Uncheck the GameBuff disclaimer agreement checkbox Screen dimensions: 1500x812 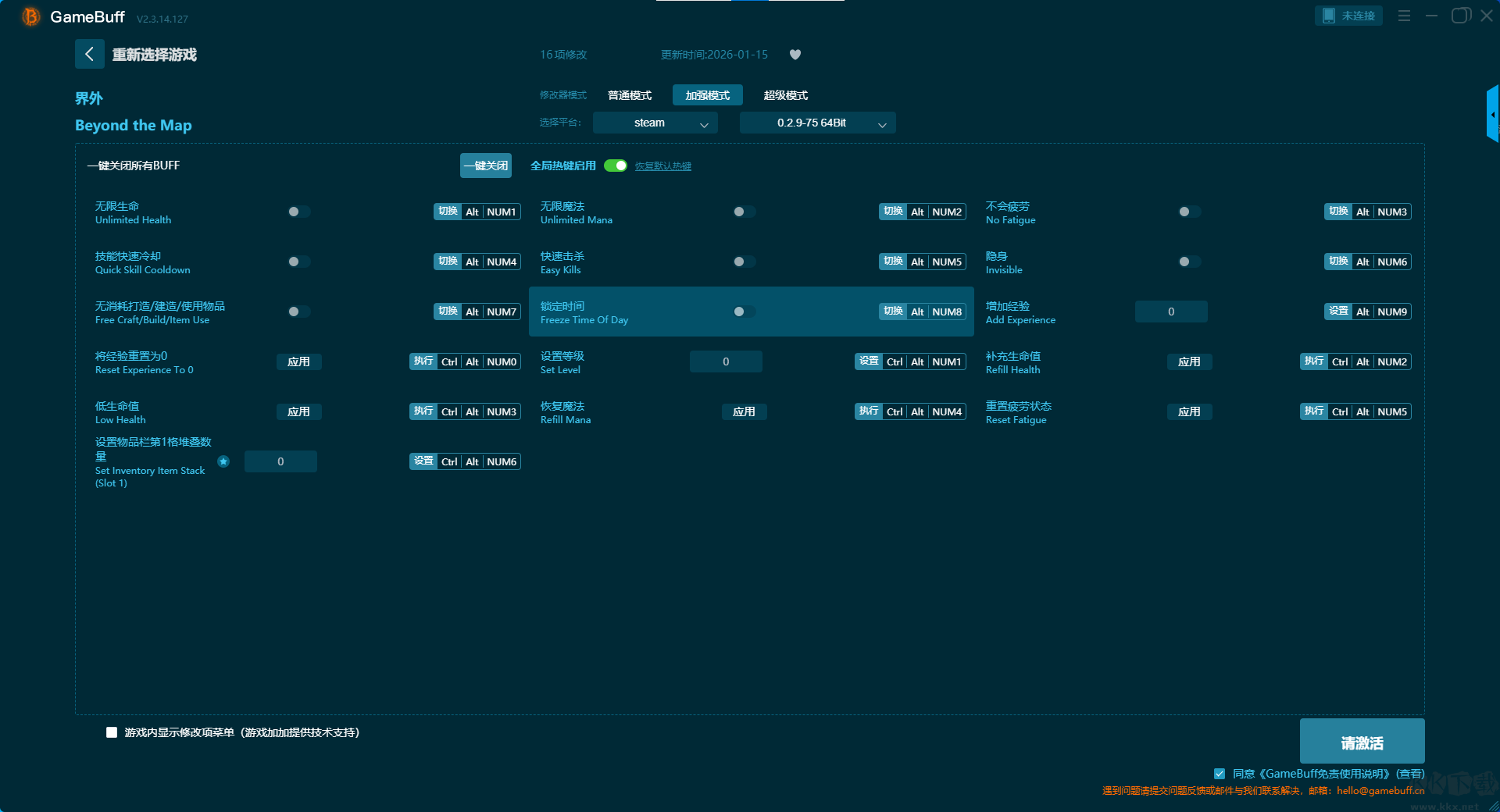point(1220,774)
